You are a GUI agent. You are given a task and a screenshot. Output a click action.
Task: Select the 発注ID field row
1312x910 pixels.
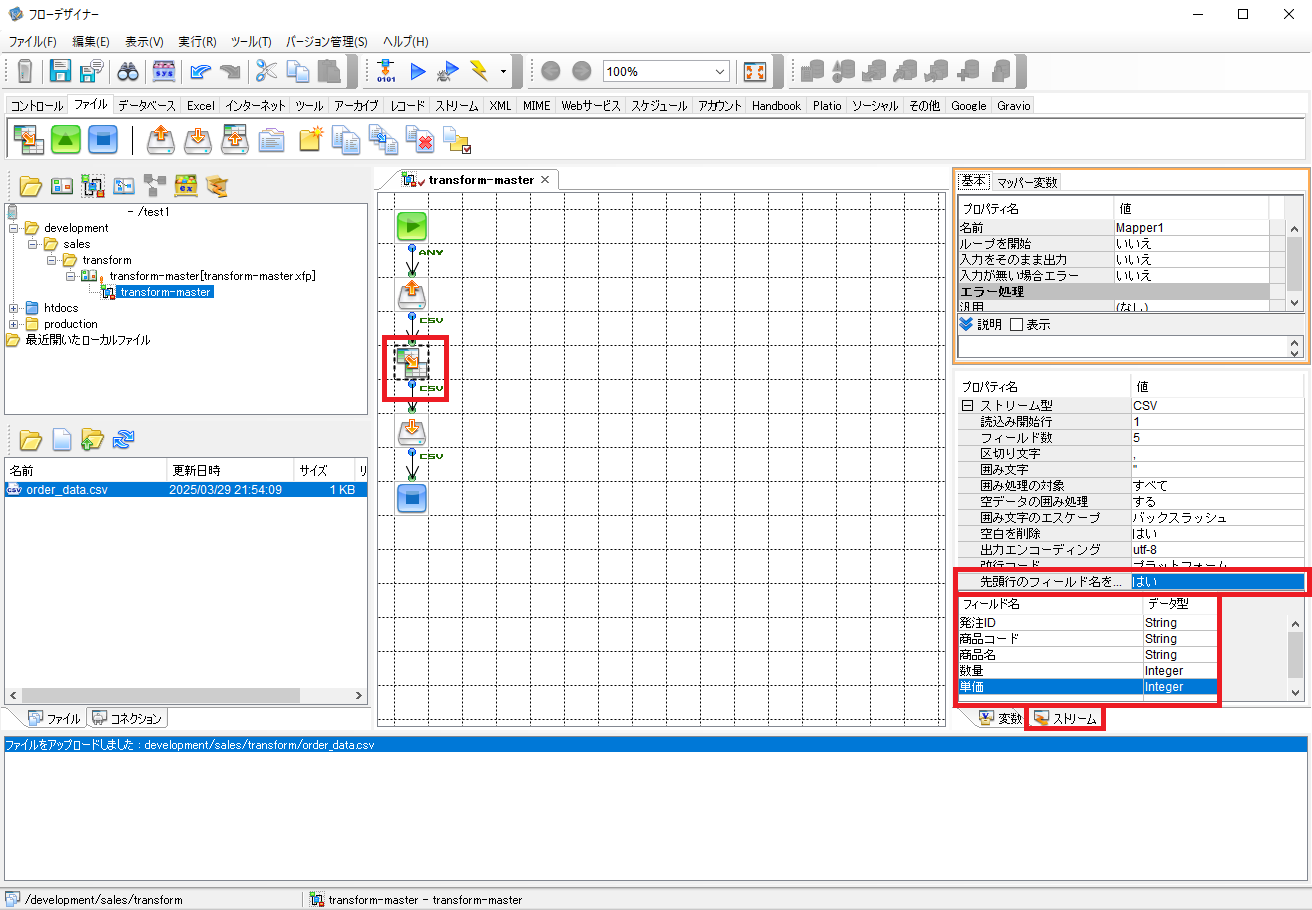(x=1088, y=623)
